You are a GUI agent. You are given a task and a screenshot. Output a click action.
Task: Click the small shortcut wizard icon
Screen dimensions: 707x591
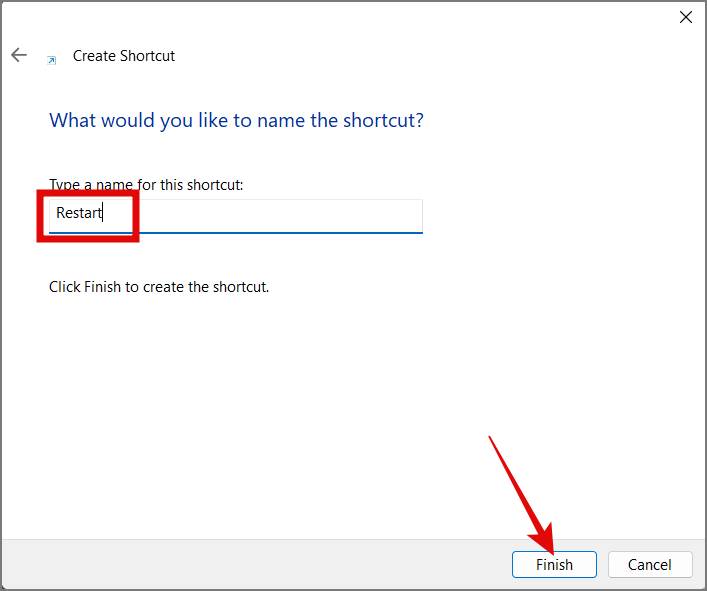click(52, 59)
